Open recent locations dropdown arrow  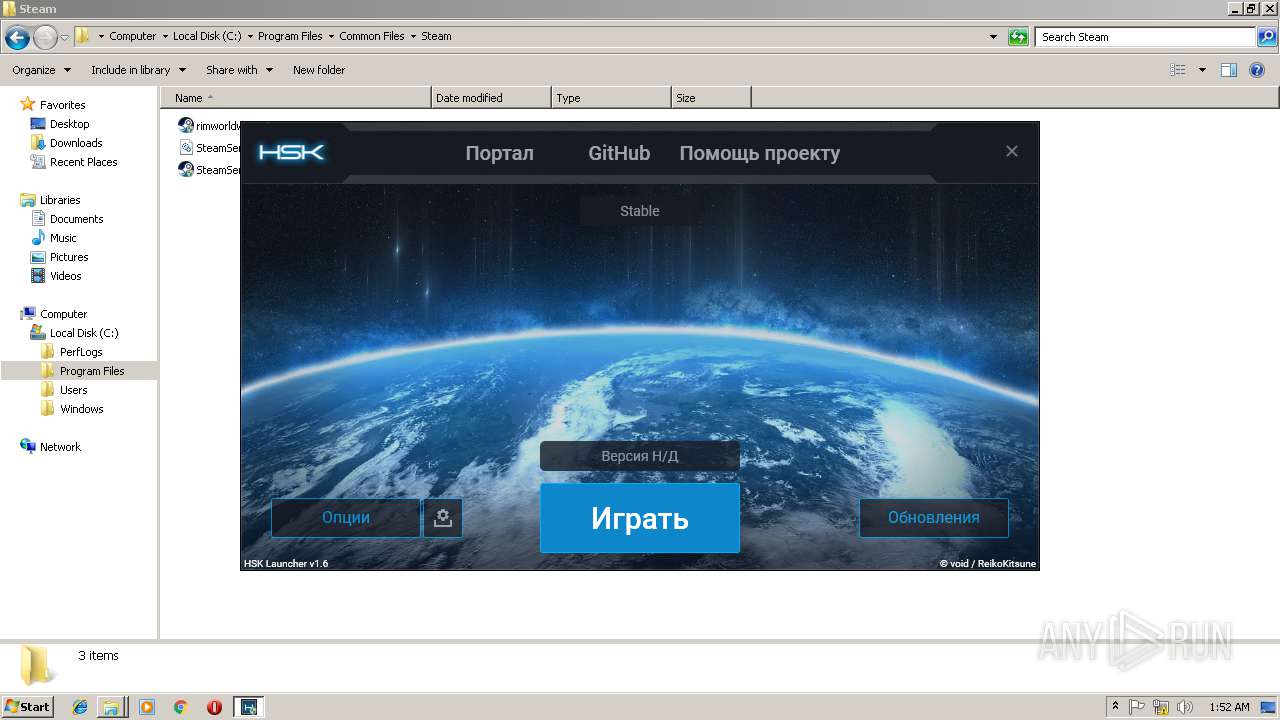[x=65, y=38]
